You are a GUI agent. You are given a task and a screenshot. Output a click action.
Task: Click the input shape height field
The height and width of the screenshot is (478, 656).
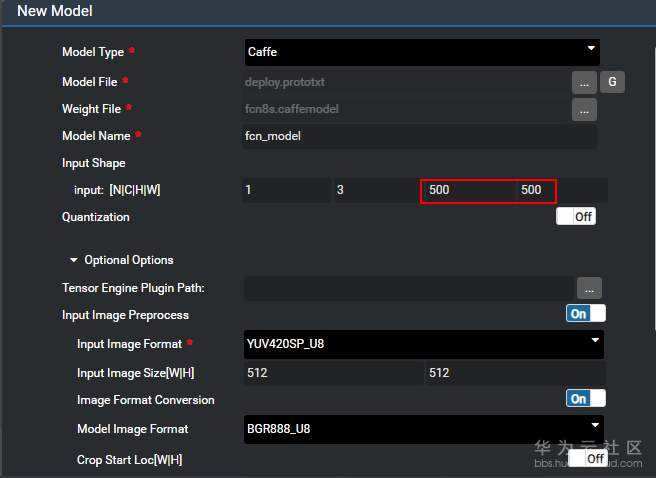(466, 190)
